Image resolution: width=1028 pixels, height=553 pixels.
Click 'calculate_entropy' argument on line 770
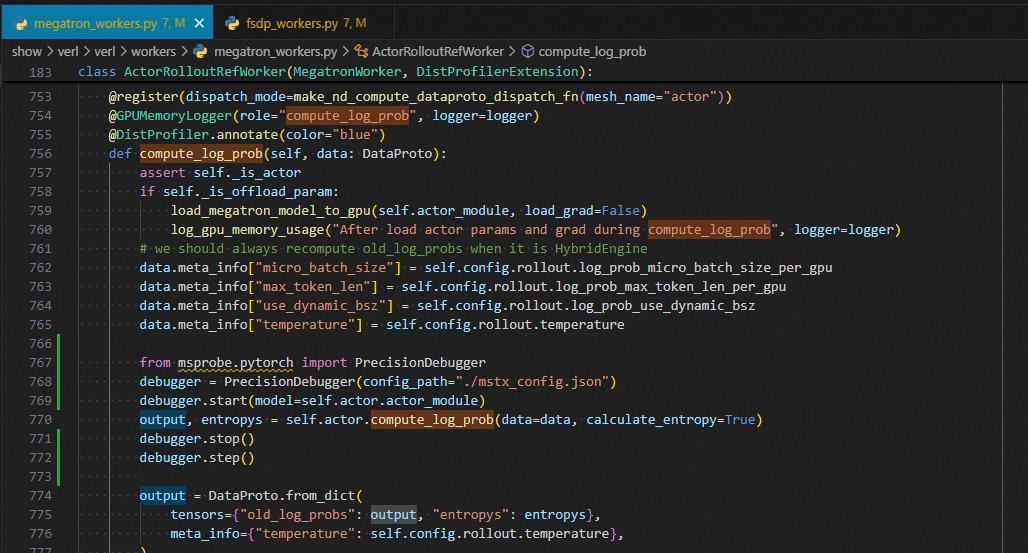[x=651, y=420]
